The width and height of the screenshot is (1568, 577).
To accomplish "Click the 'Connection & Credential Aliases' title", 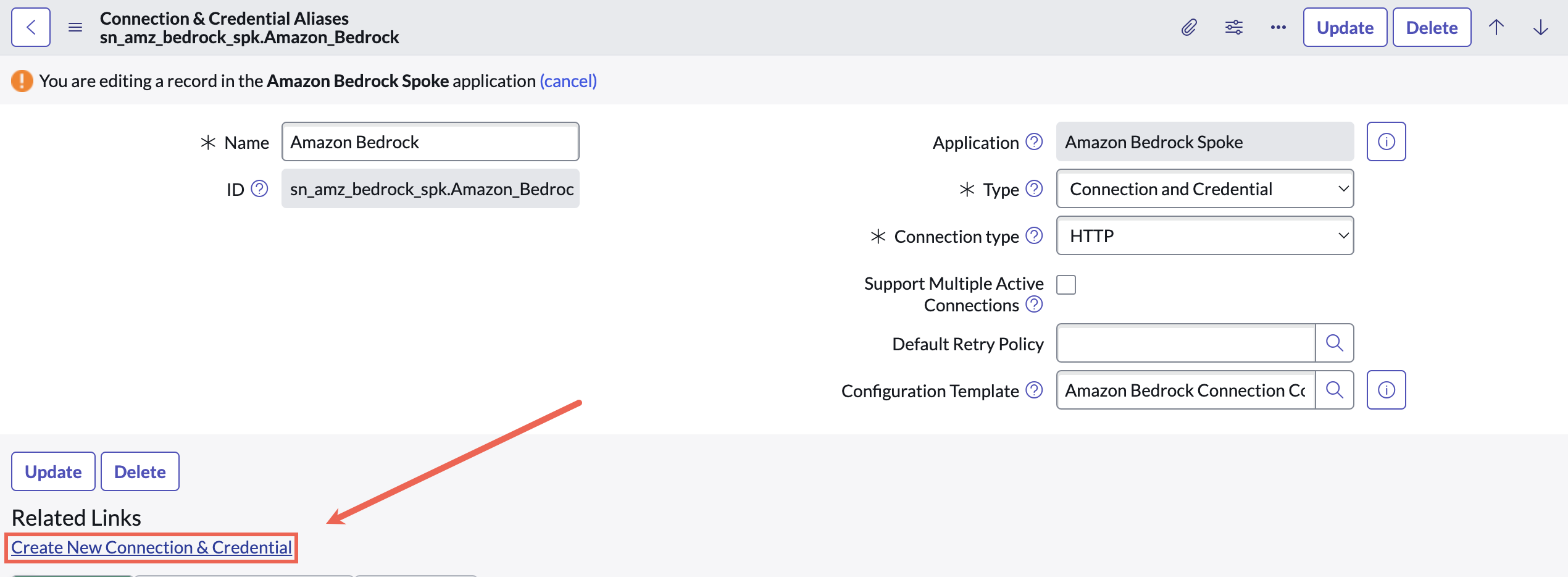I will 224,19.
